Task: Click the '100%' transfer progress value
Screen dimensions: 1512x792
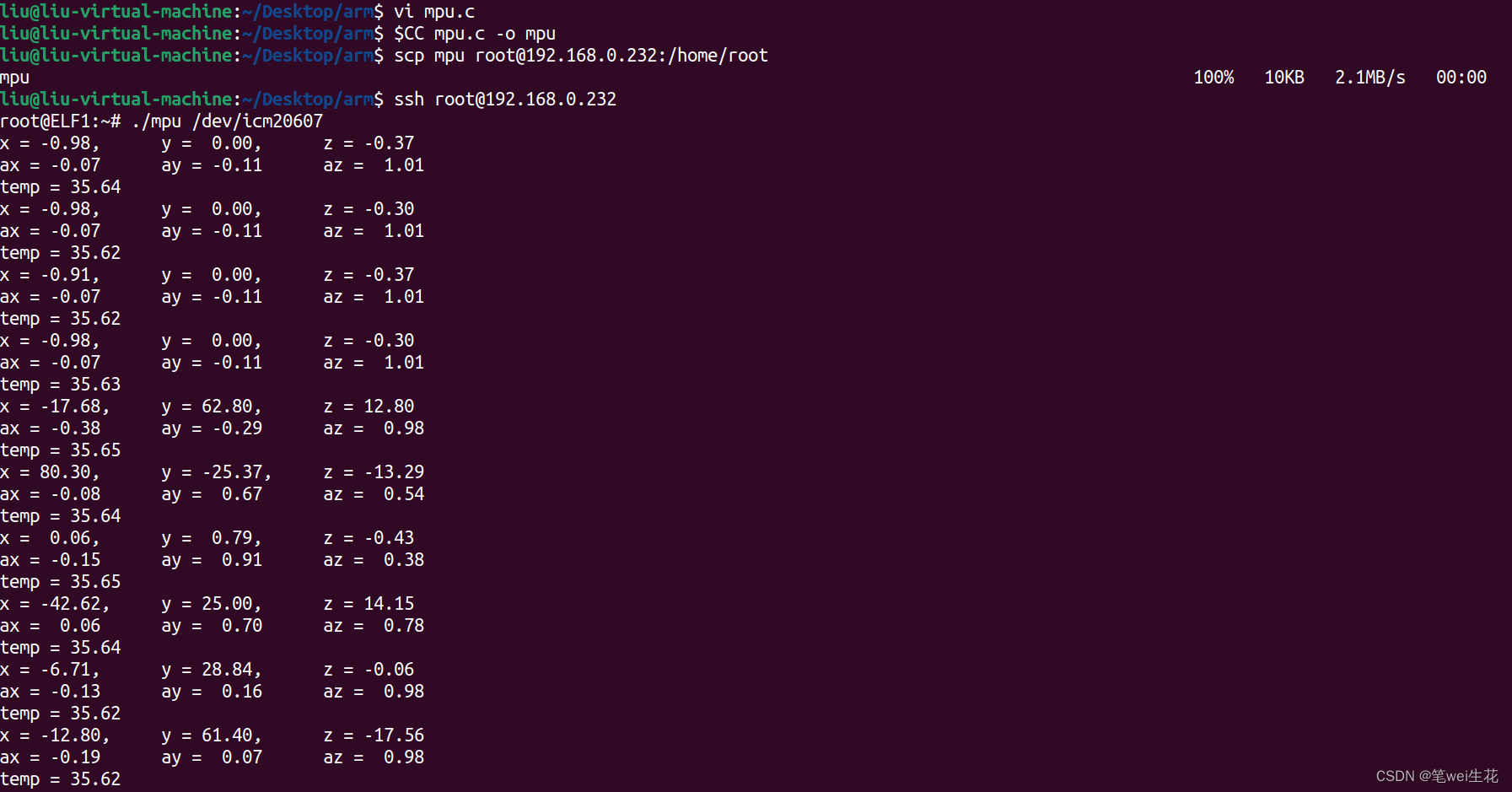Action: (x=1213, y=78)
